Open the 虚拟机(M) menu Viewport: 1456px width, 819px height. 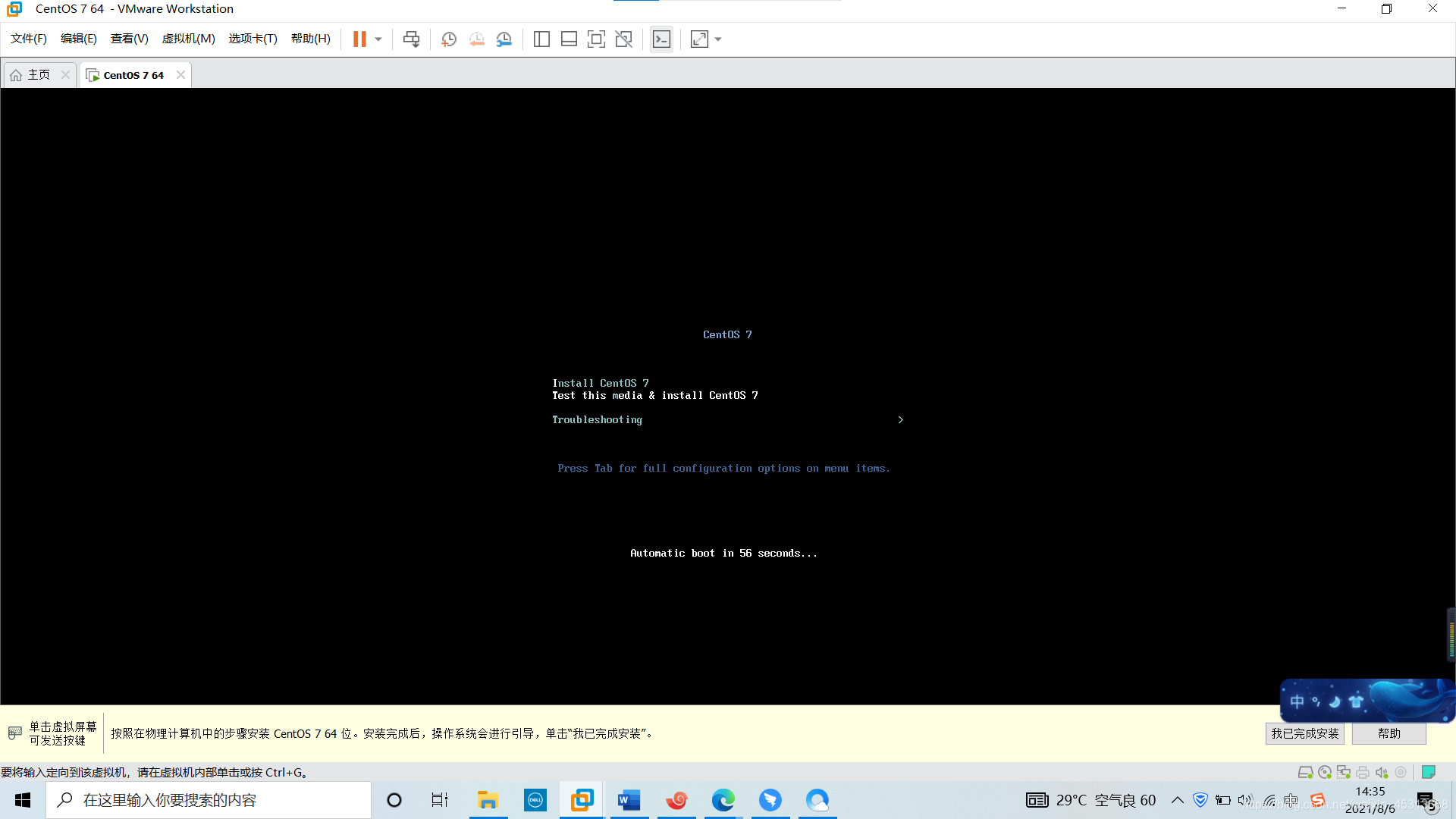[x=188, y=39]
